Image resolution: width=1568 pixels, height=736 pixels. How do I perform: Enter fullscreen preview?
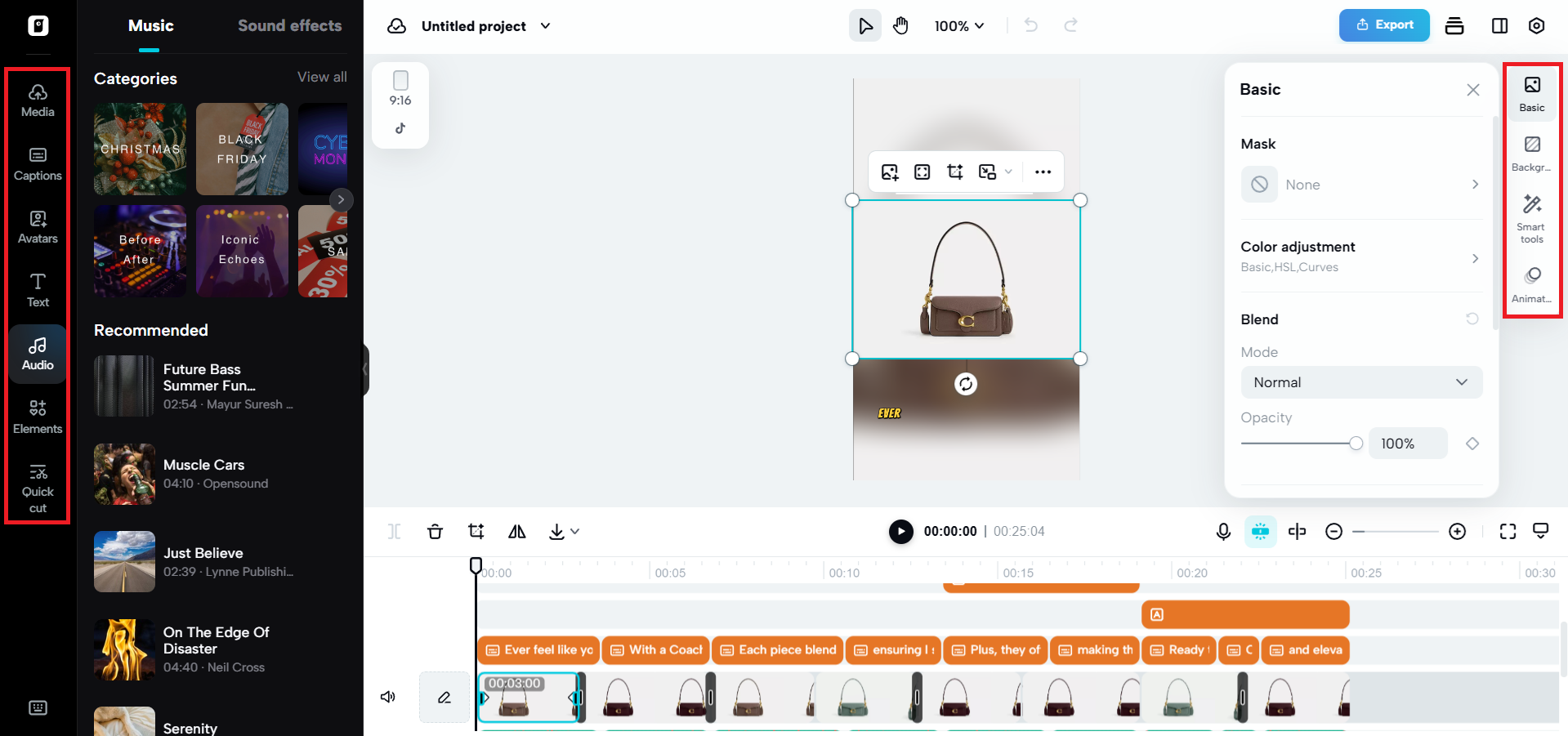tap(1508, 532)
